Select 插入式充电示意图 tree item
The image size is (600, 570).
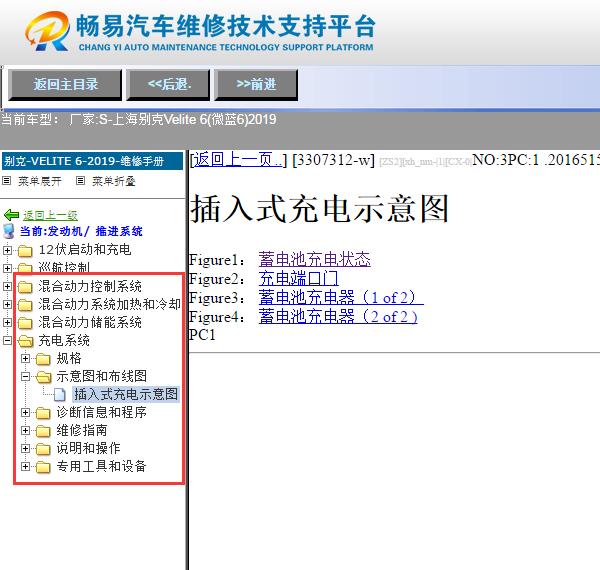click(126, 394)
